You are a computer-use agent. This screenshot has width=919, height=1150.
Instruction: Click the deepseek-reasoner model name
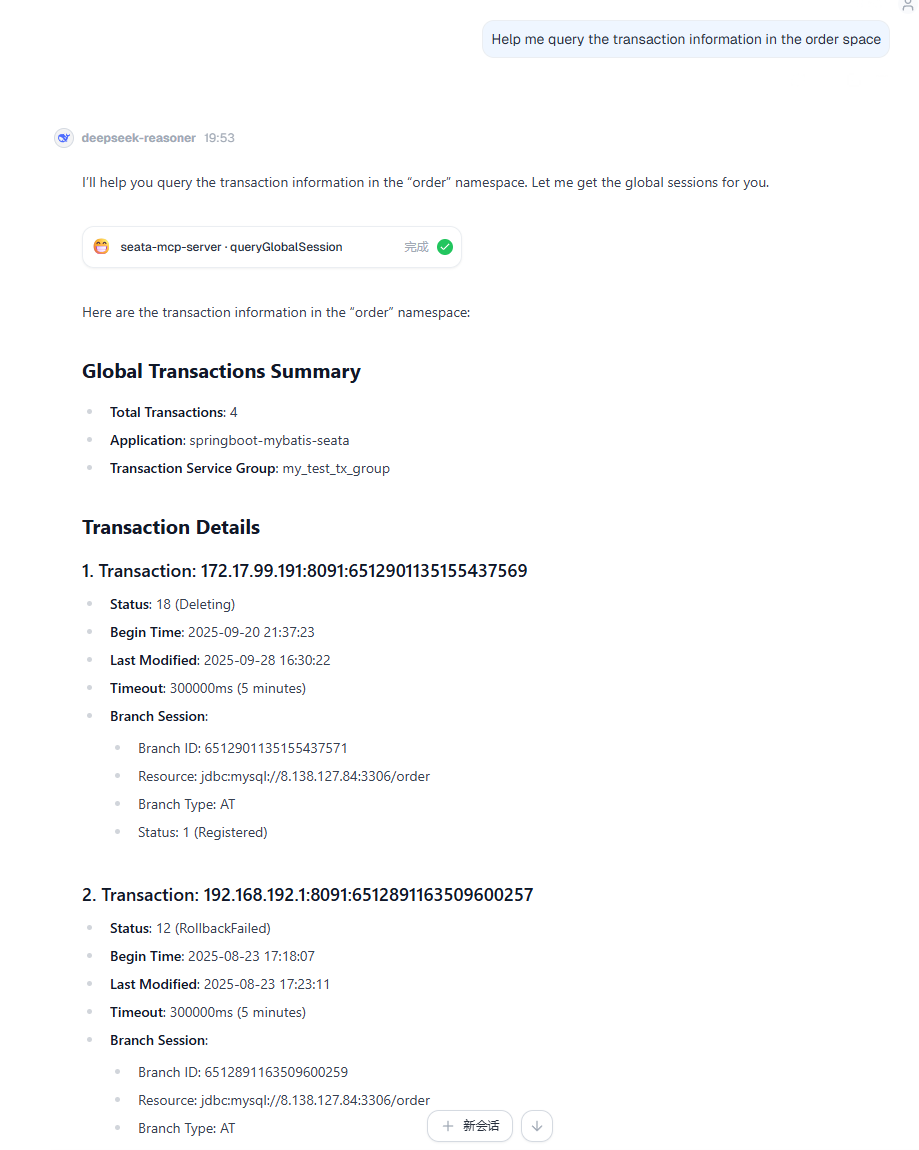(x=139, y=138)
